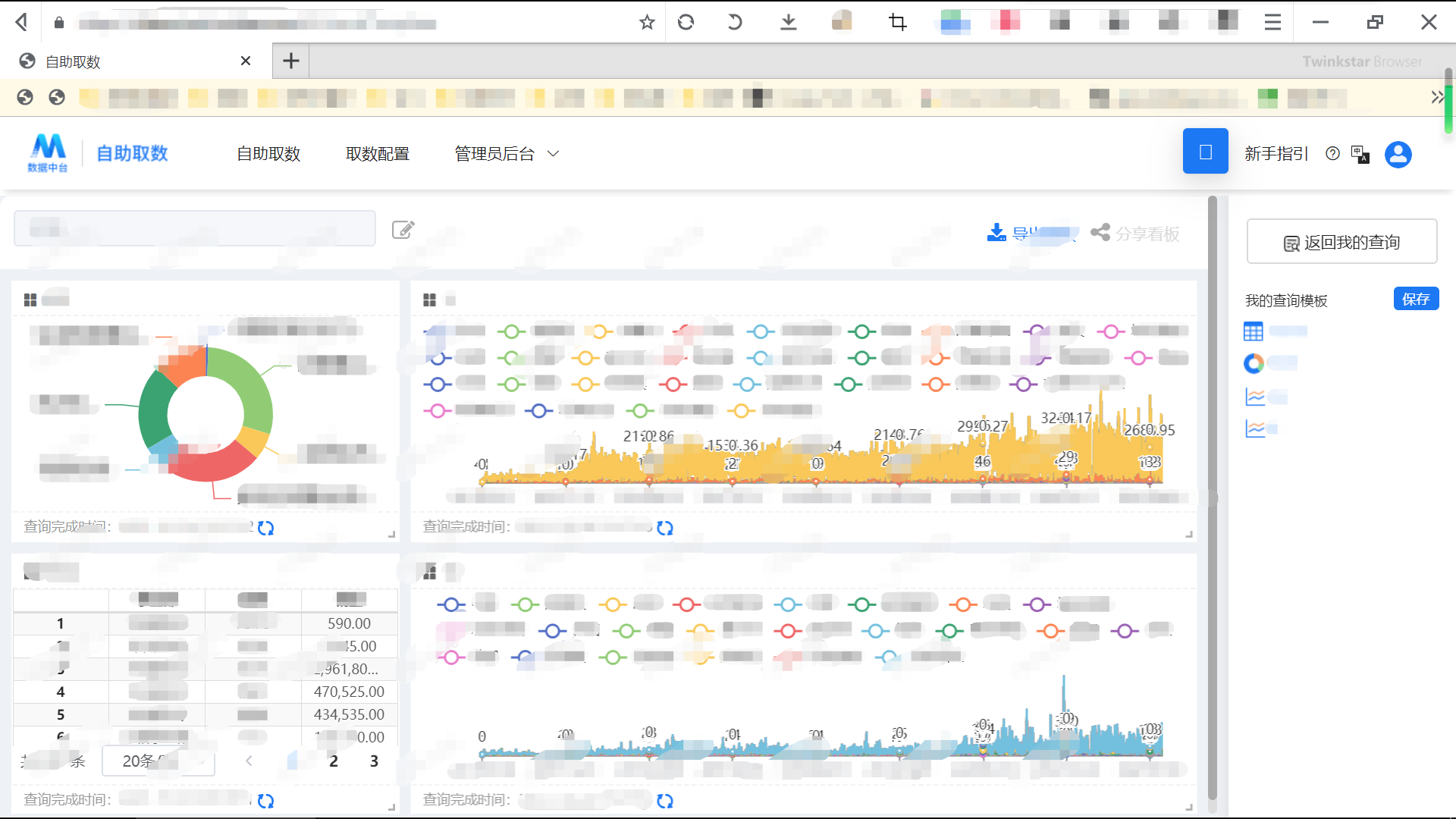Click the grid icon in upper chart header
The width and height of the screenshot is (1456, 819).
coord(429,300)
